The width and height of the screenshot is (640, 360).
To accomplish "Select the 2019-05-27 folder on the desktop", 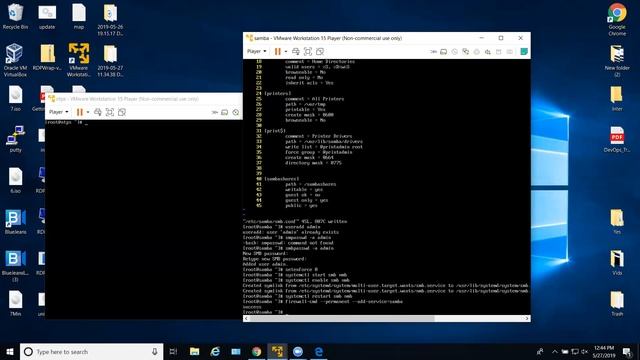I will tap(110, 60).
